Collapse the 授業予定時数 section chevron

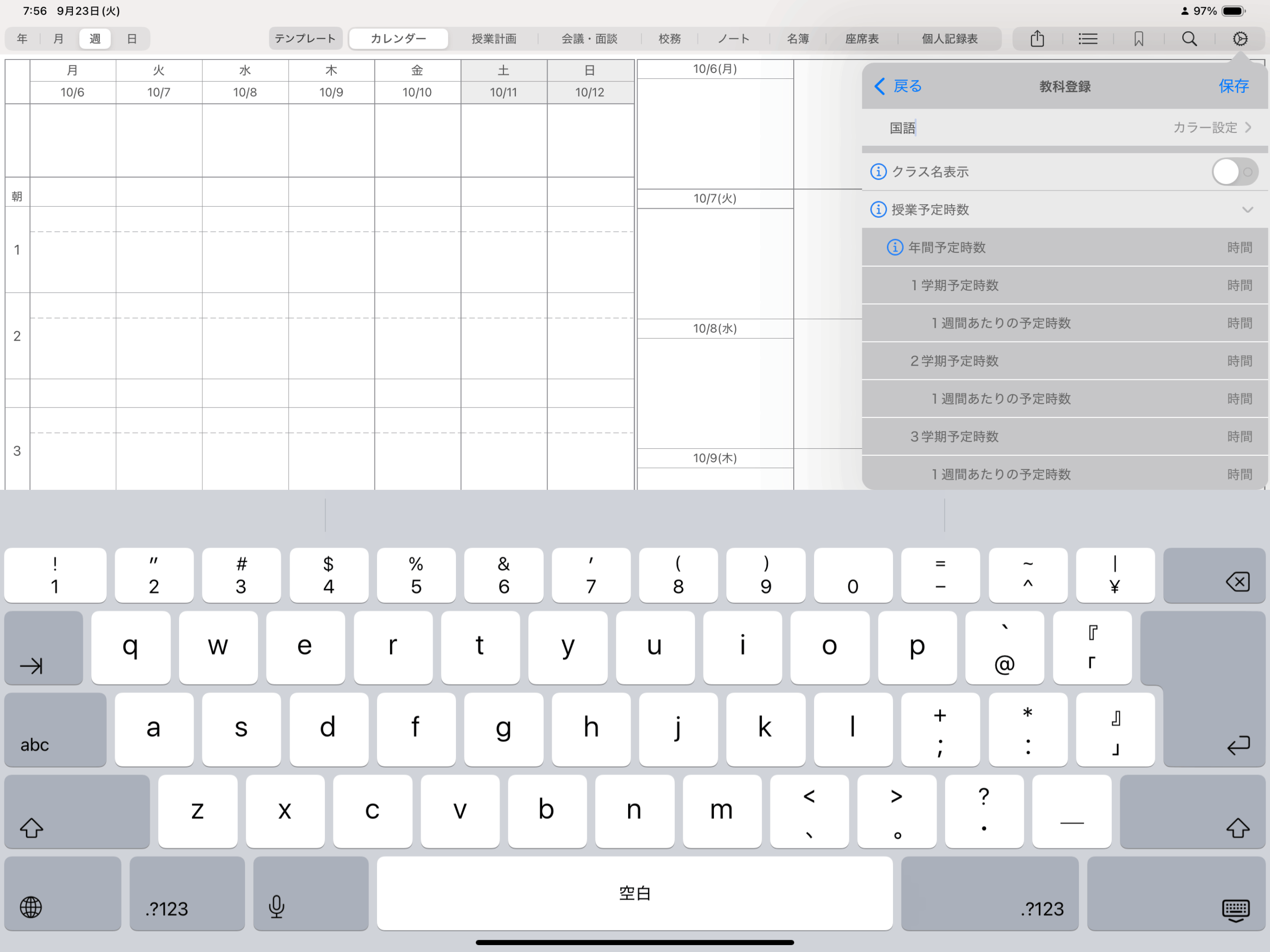(1247, 209)
